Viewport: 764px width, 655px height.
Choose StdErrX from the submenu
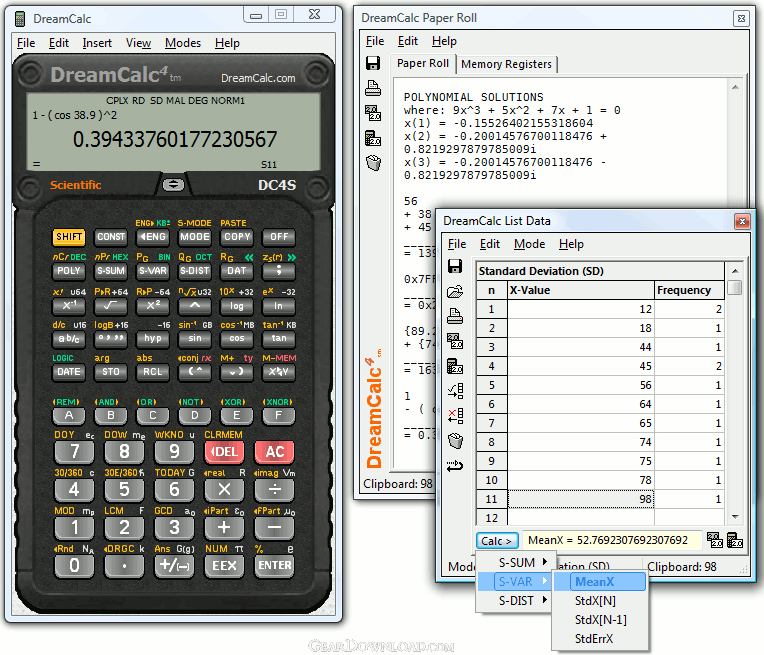point(600,638)
